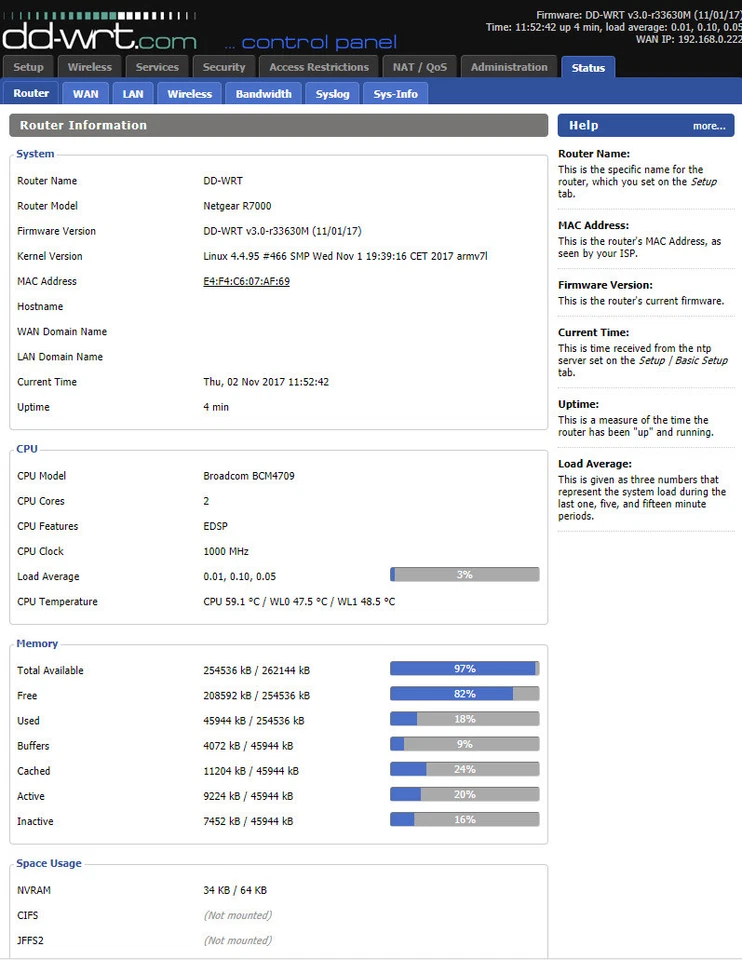
Task: Click the MAC Address link E4:F4:C6:07:AF:69
Action: (x=246, y=281)
